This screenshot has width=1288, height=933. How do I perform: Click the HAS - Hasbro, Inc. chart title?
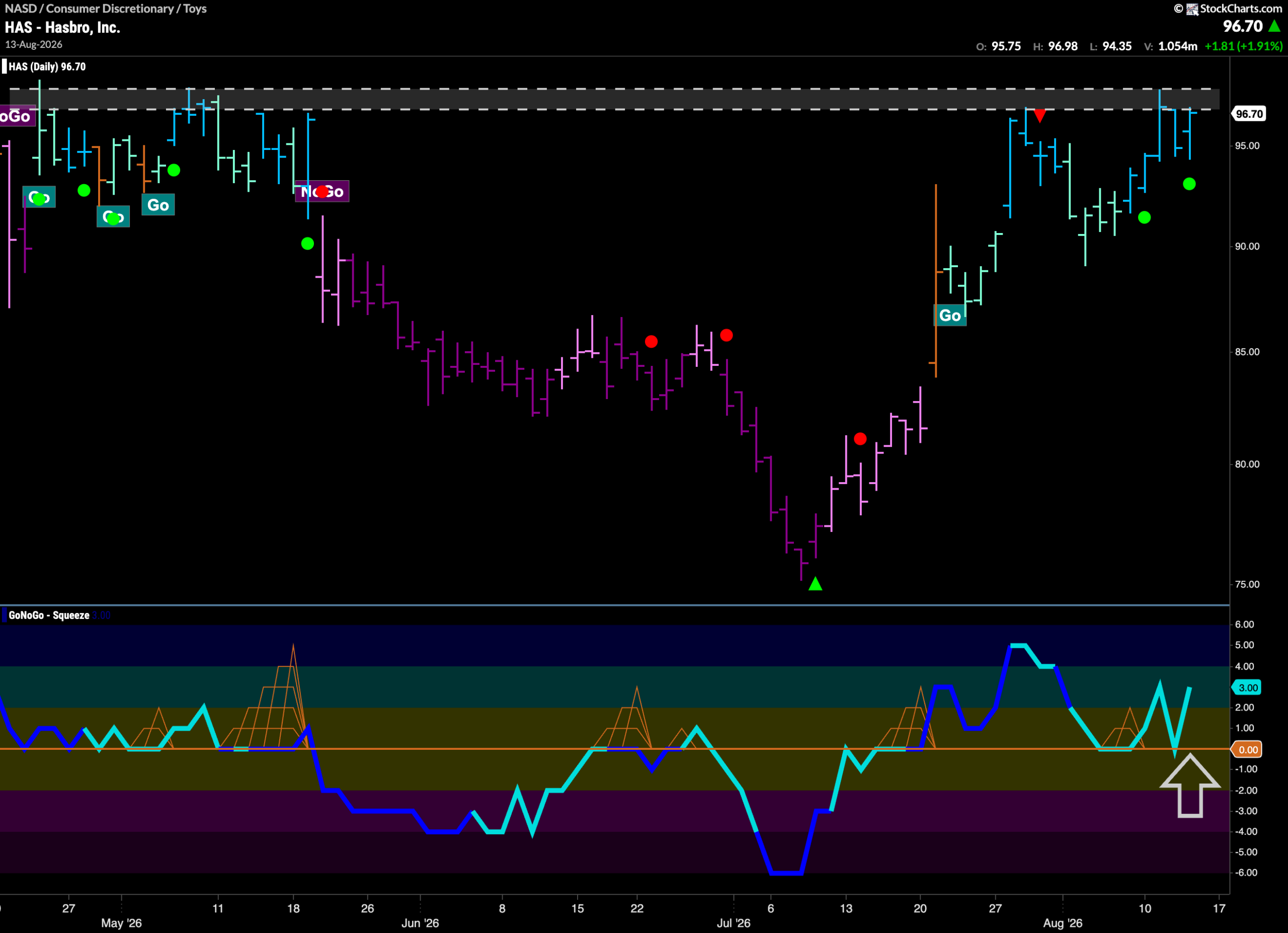click(62, 27)
